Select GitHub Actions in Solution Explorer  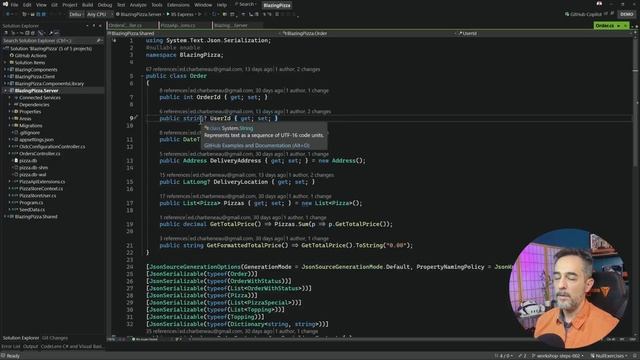(31, 56)
